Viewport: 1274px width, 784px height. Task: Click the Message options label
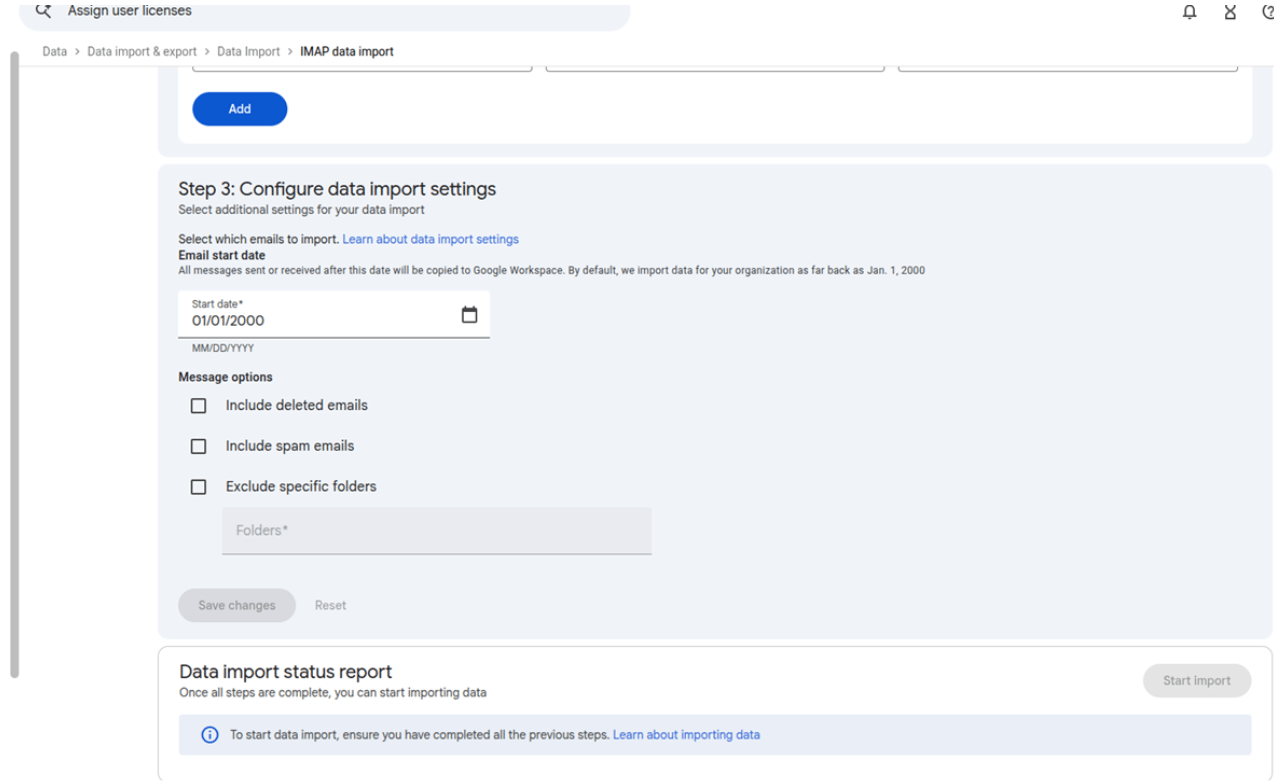coord(225,377)
